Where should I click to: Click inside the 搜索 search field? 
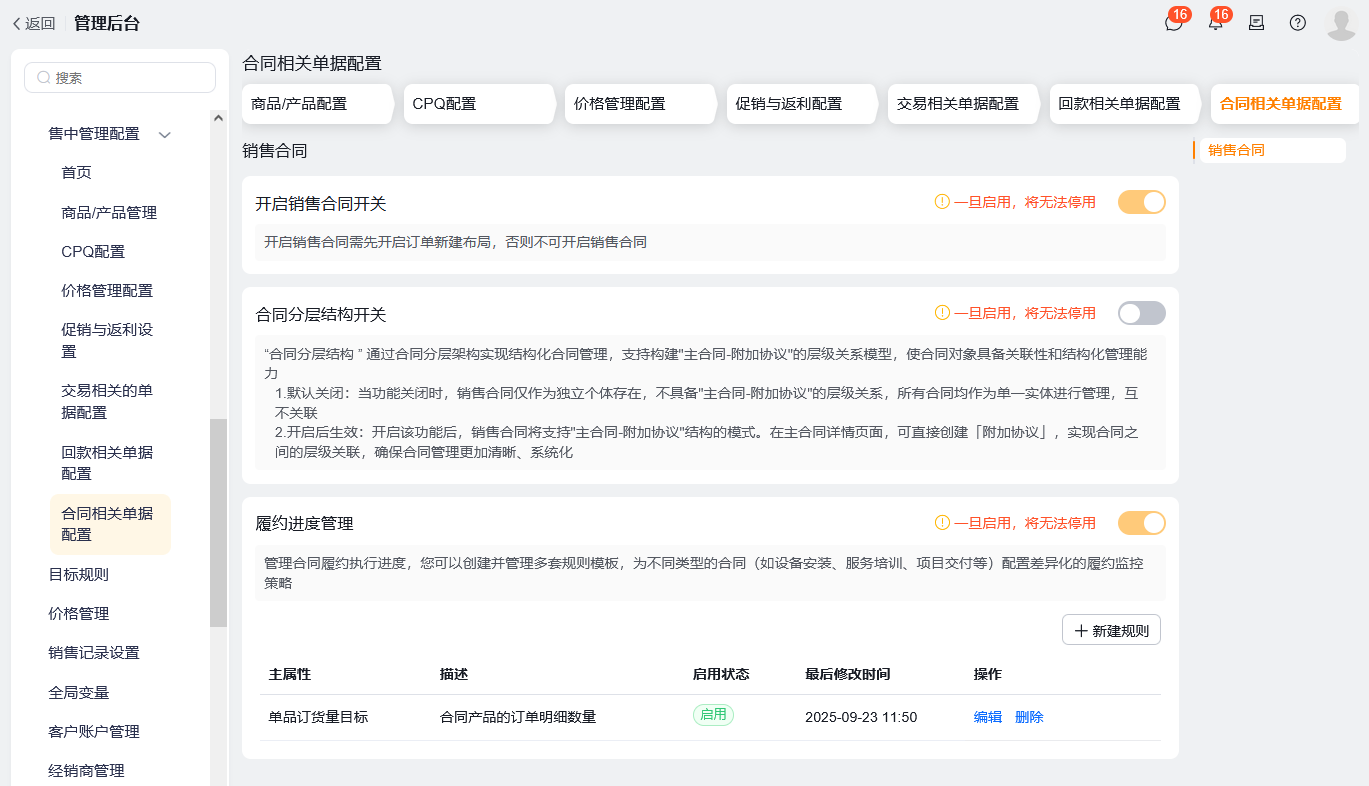click(x=120, y=77)
